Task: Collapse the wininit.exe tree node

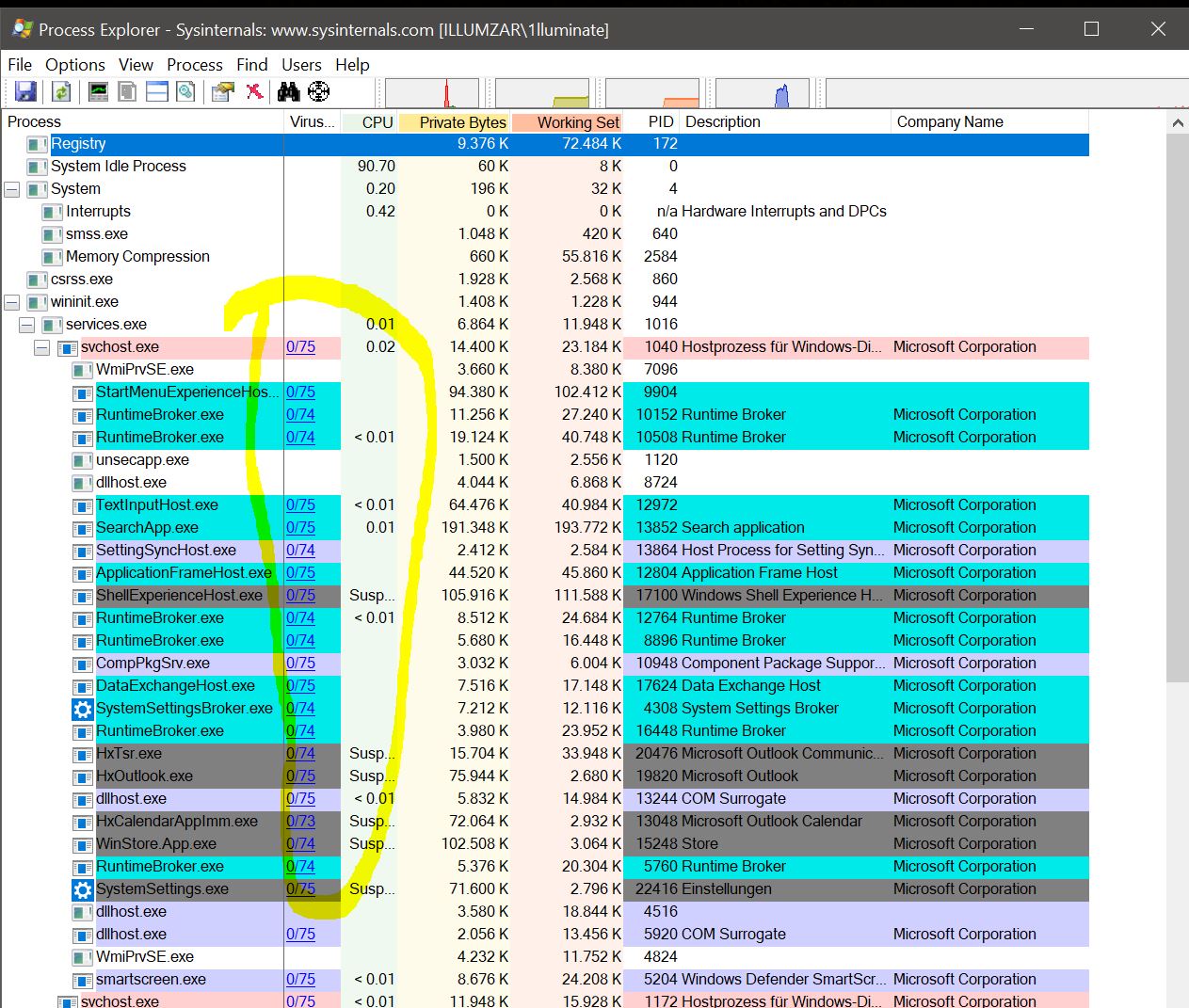Action: coord(12,302)
